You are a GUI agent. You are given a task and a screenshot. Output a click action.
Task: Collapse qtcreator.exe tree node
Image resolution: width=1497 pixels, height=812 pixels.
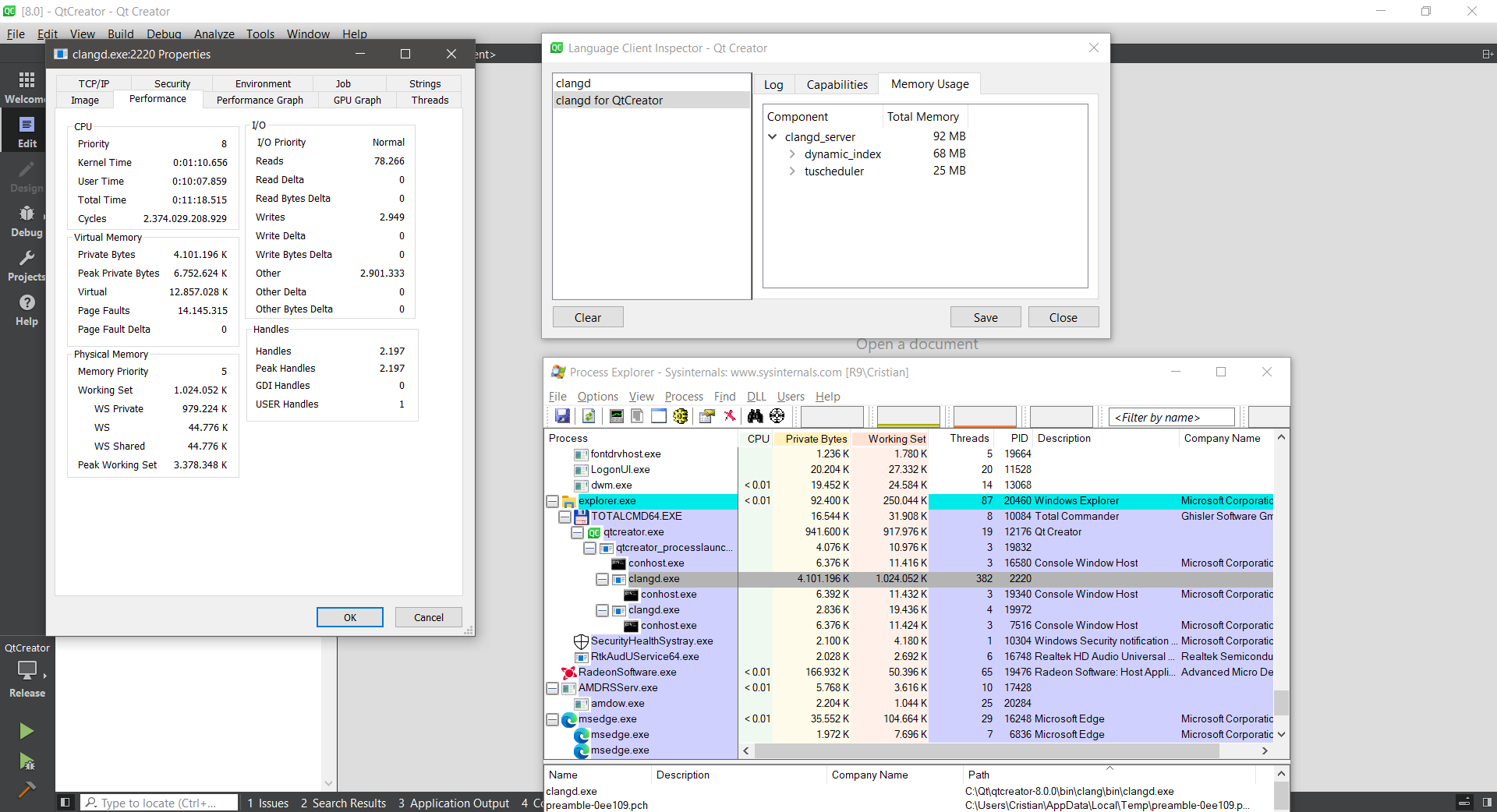(577, 532)
